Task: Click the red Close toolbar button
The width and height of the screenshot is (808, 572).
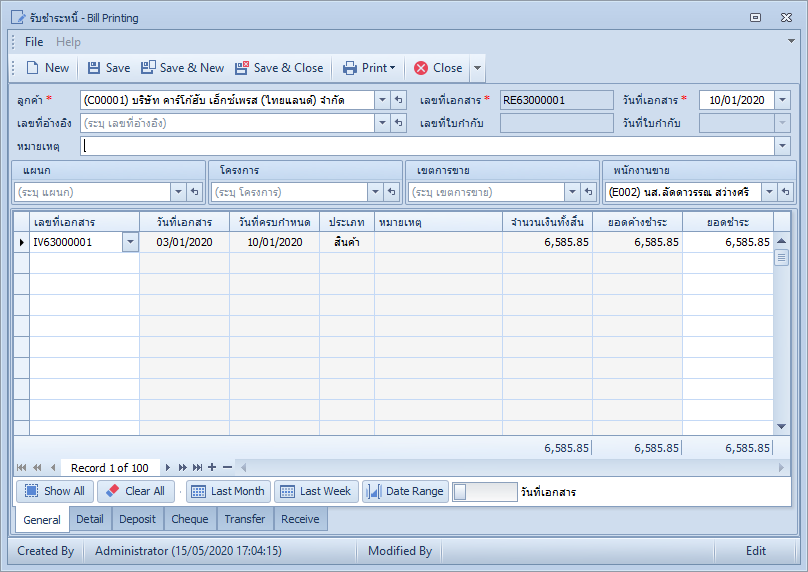Action: click(x=438, y=68)
